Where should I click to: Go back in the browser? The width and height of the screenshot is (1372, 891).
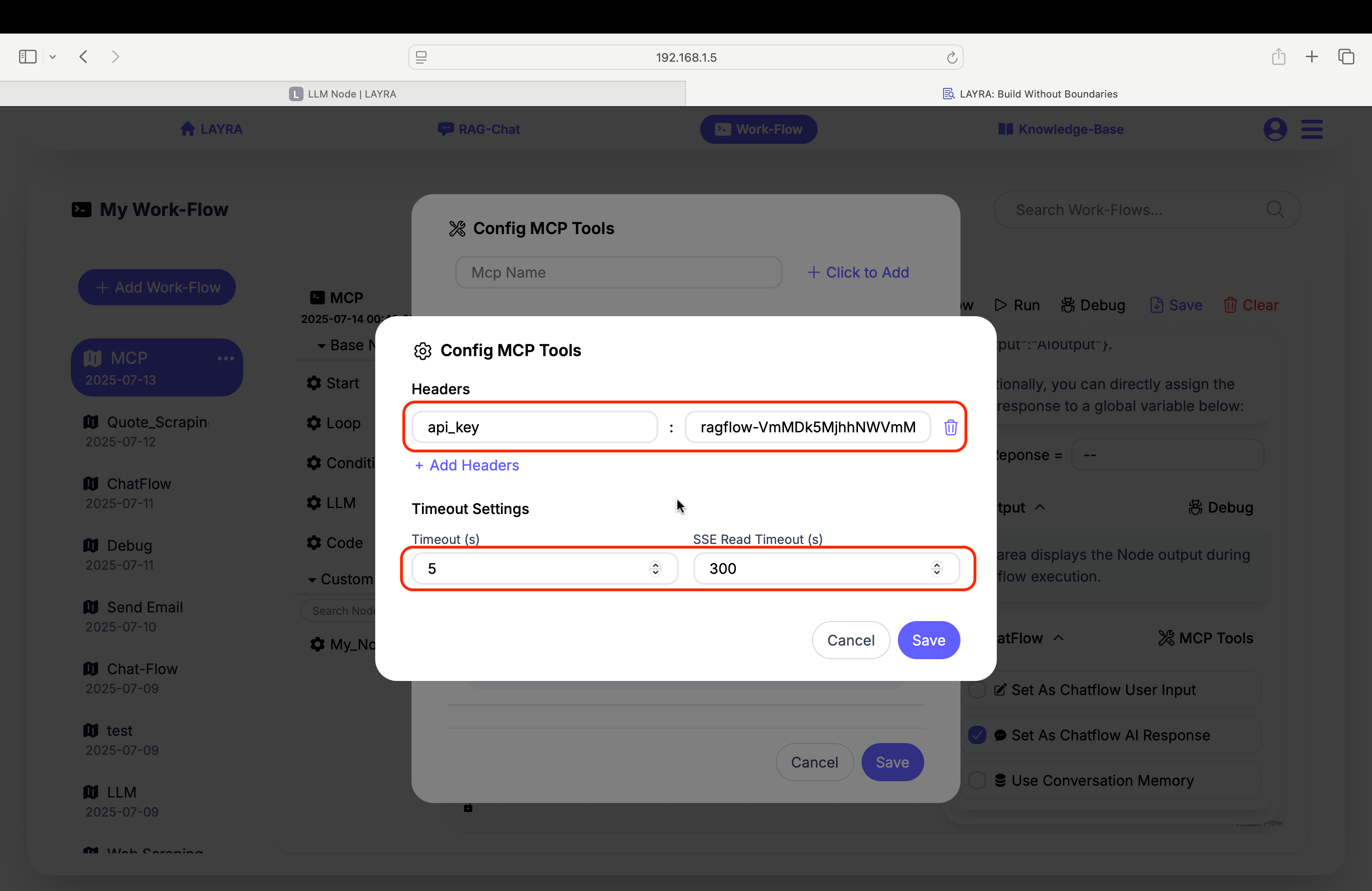(x=83, y=56)
